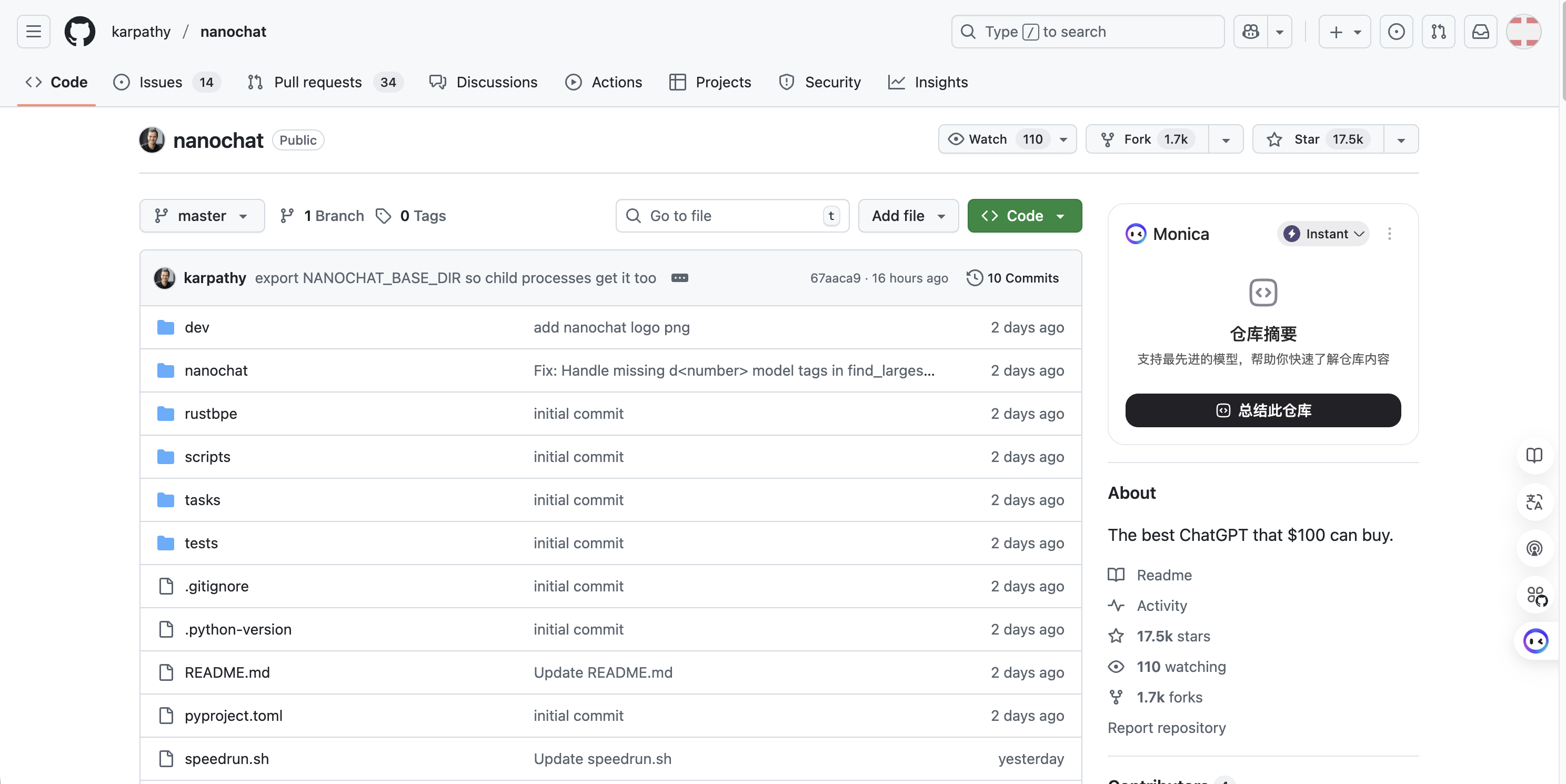Click the GitHub Octocat logo

point(79,32)
